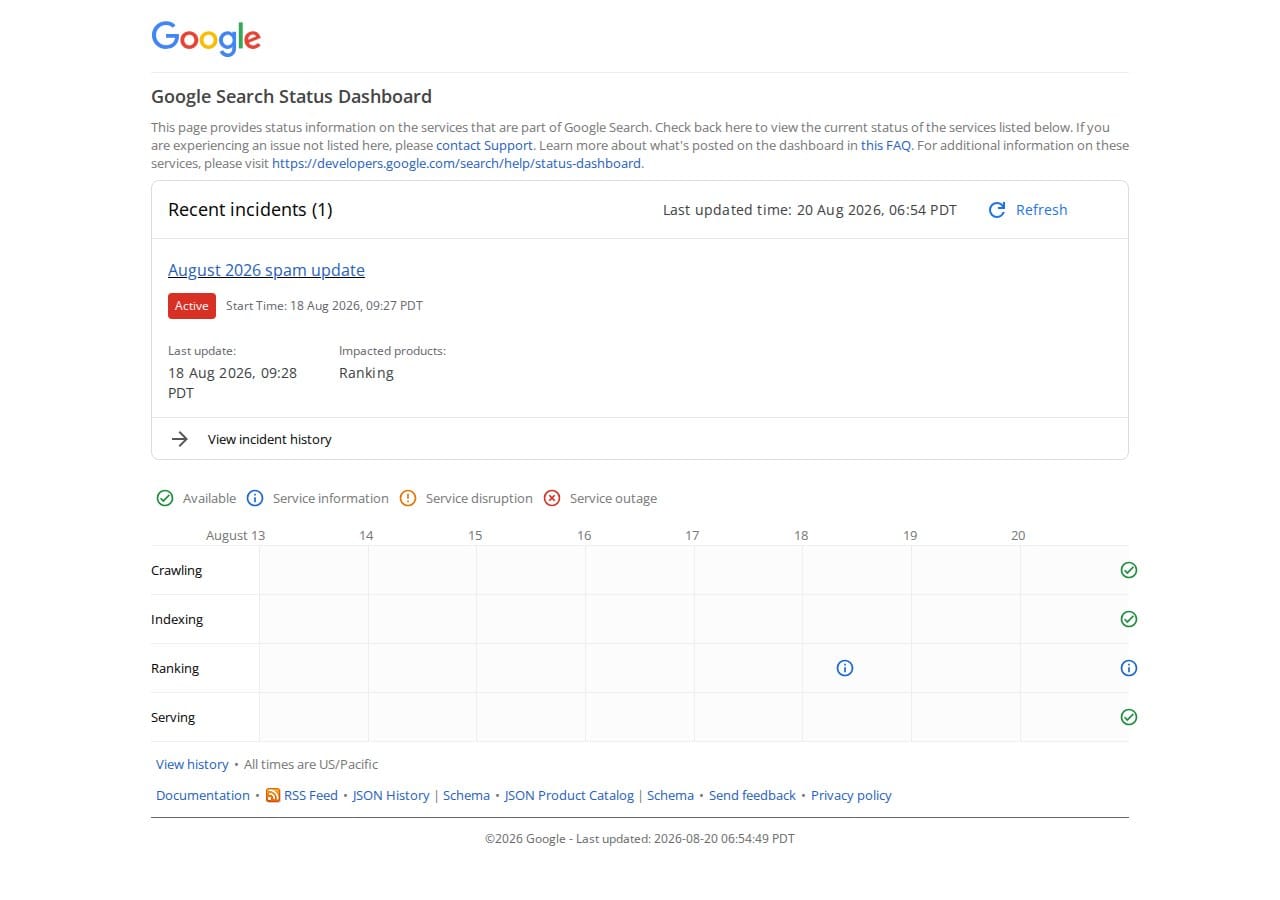The image size is (1280, 900).
Task: Open the JSON History link
Action: point(391,795)
